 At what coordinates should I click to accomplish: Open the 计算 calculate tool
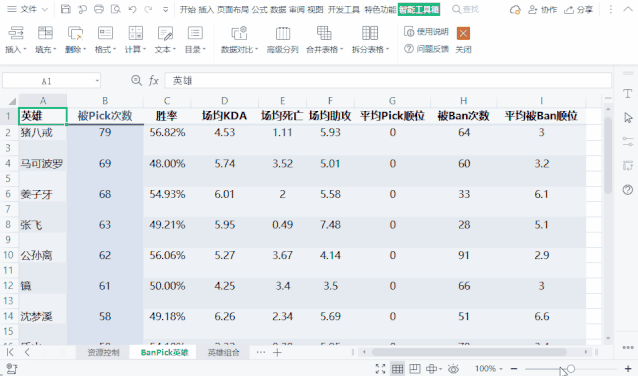135,40
